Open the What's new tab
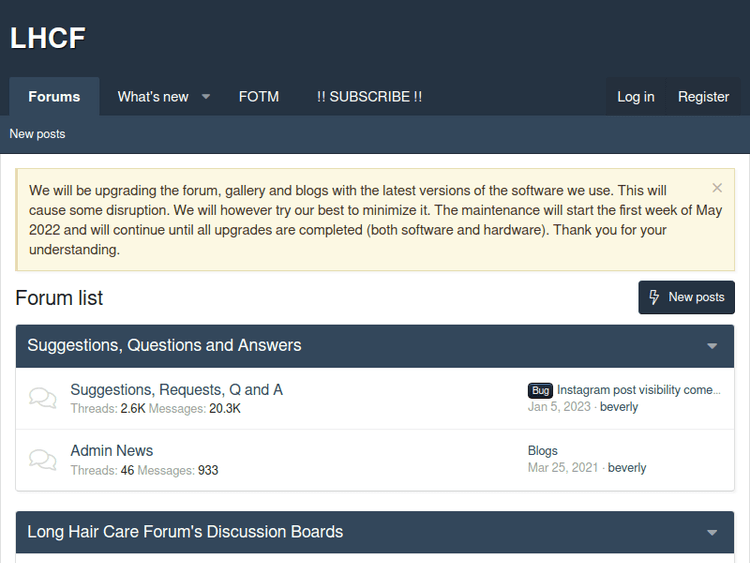 153,97
